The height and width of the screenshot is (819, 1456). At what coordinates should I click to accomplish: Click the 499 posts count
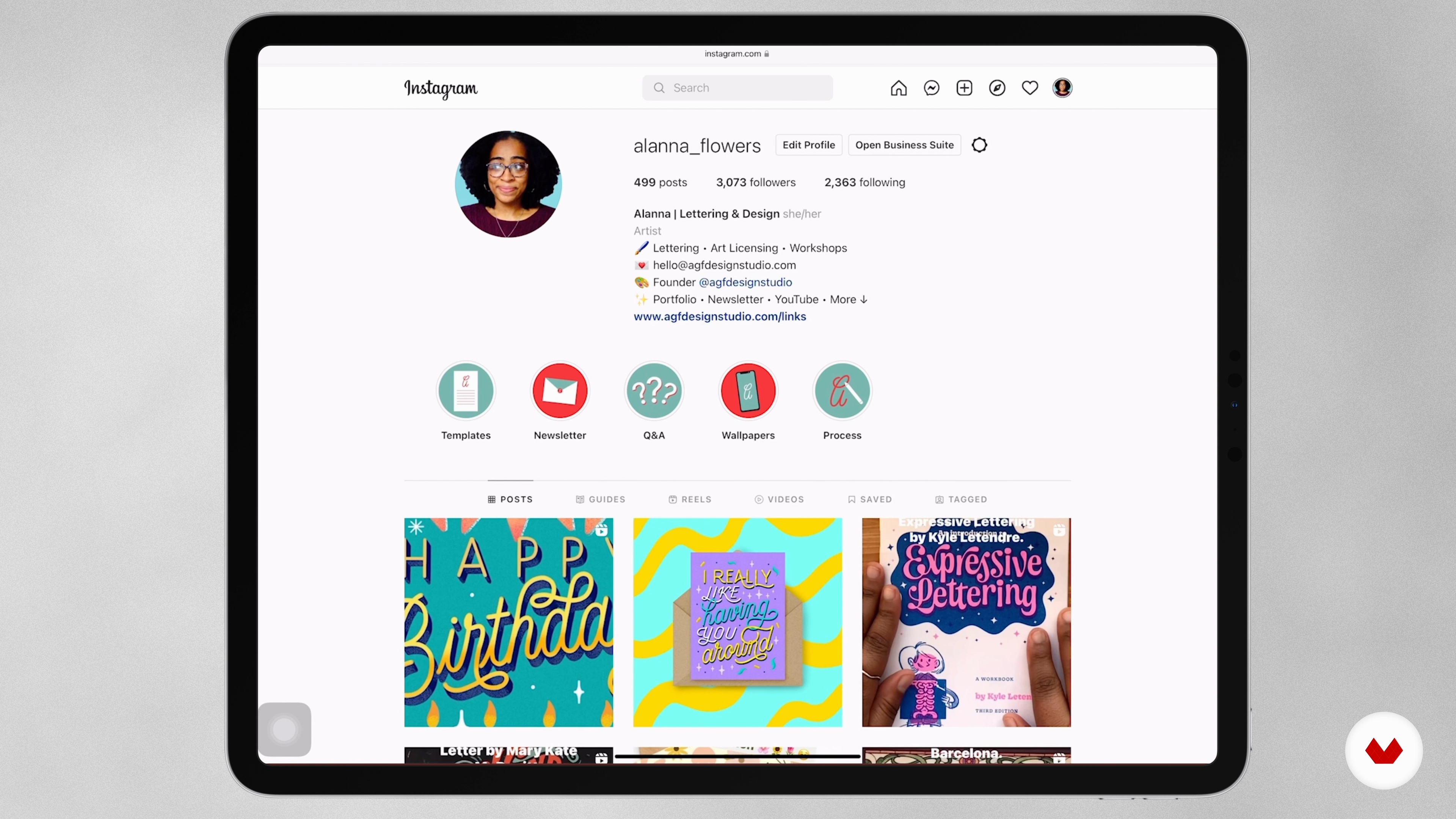pyautogui.click(x=660, y=182)
